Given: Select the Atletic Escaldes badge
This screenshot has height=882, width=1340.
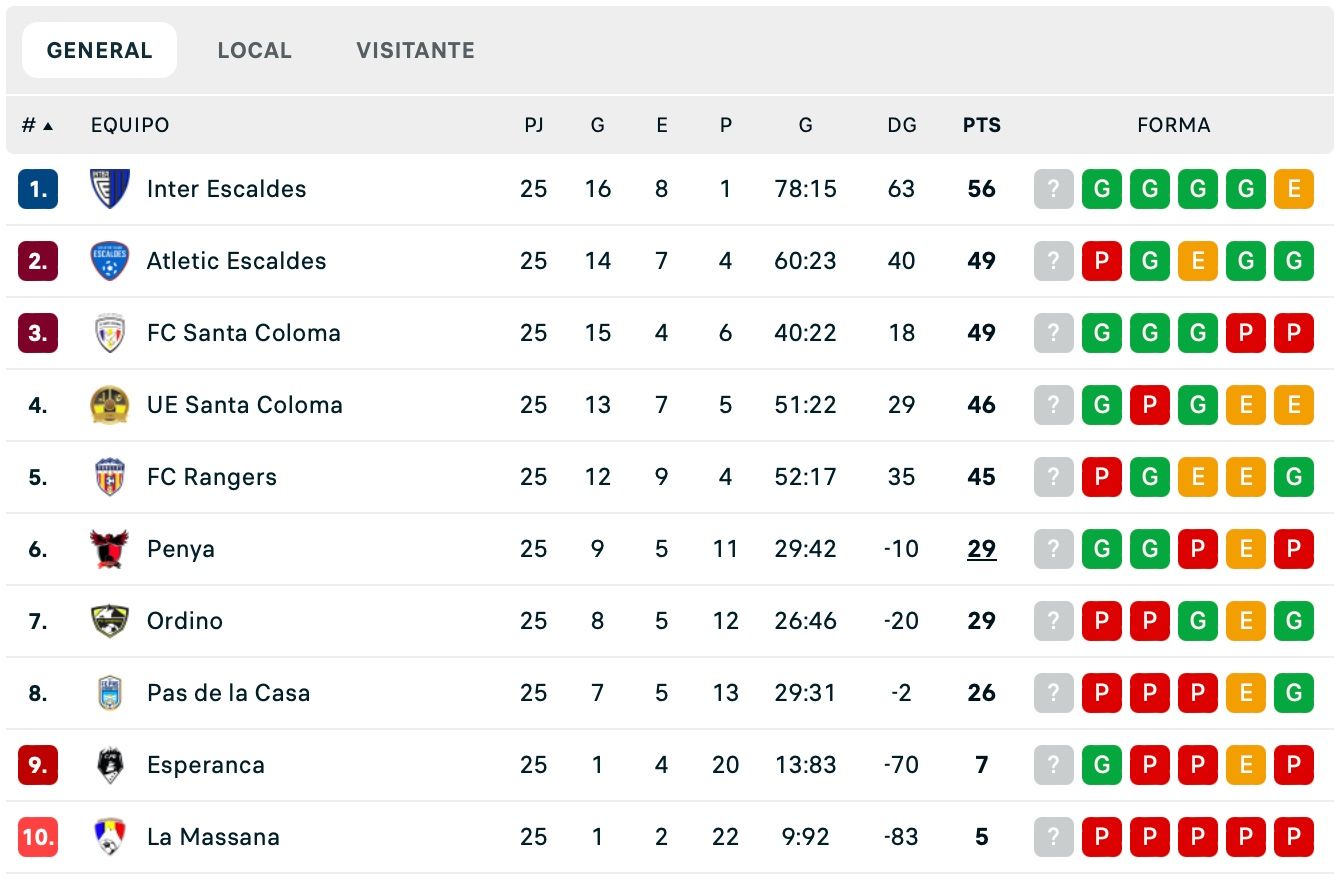Looking at the screenshot, I should coord(110,260).
